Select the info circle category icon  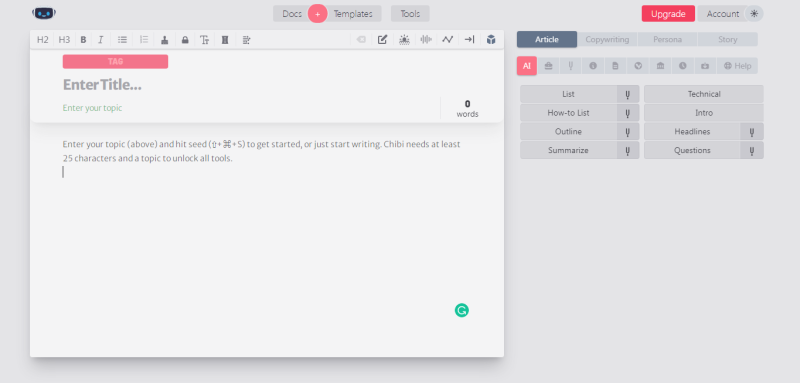(593, 66)
